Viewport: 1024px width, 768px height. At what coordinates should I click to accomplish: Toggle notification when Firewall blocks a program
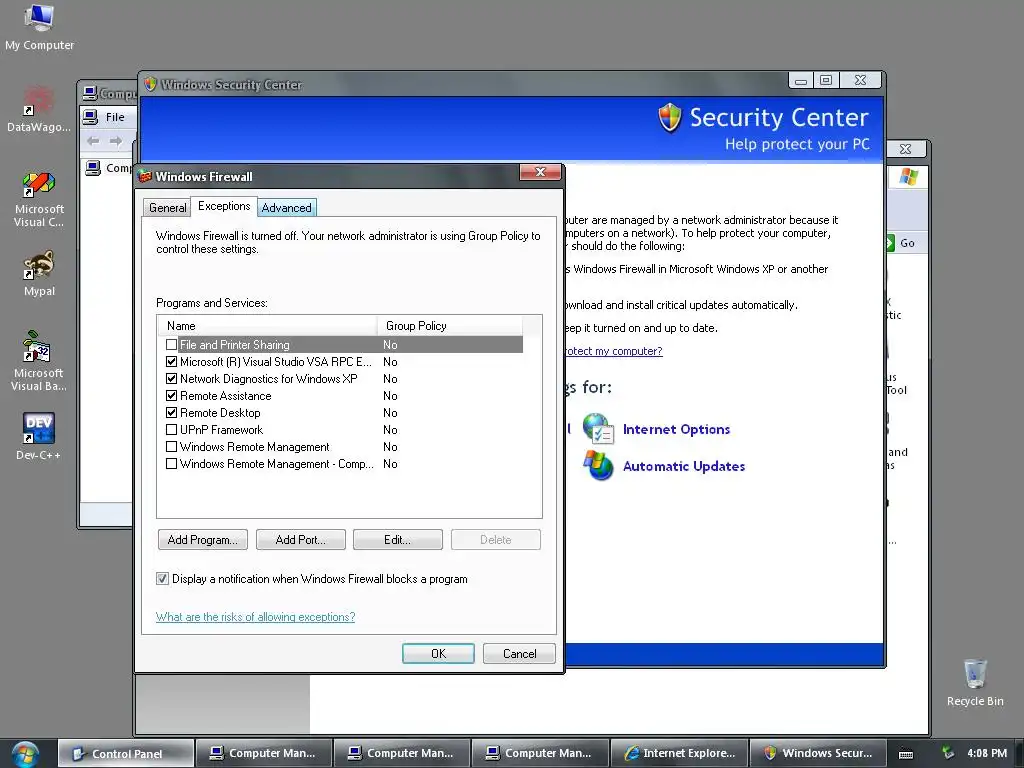click(162, 578)
